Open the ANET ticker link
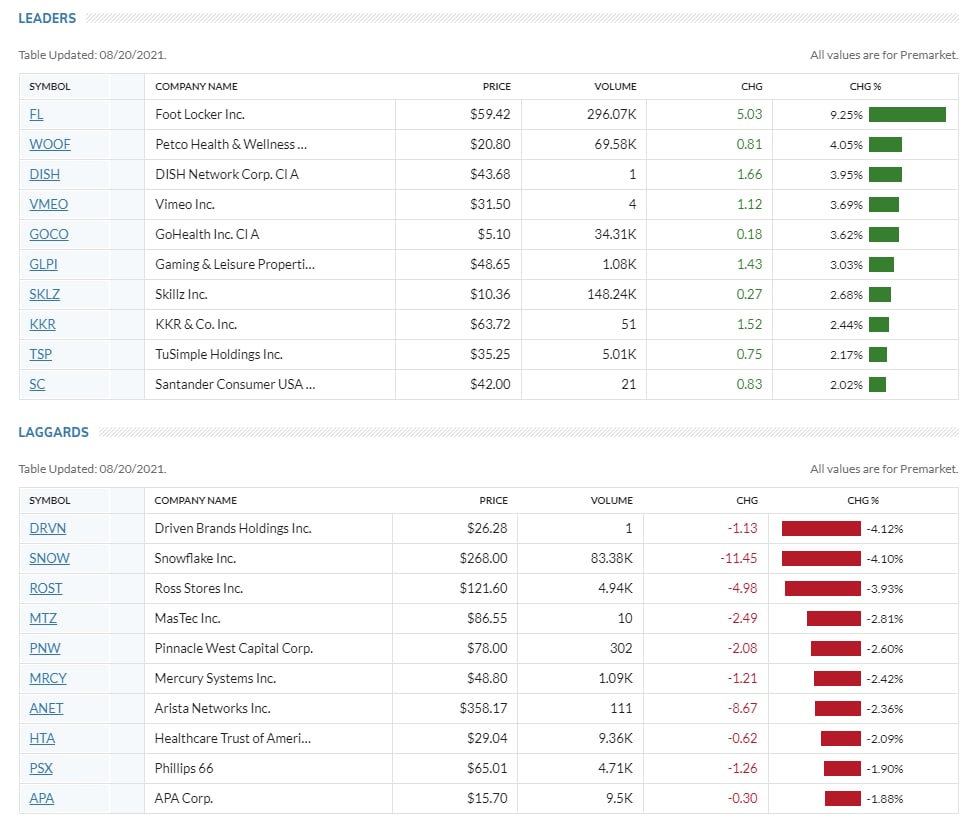973x824 pixels. (x=47, y=709)
